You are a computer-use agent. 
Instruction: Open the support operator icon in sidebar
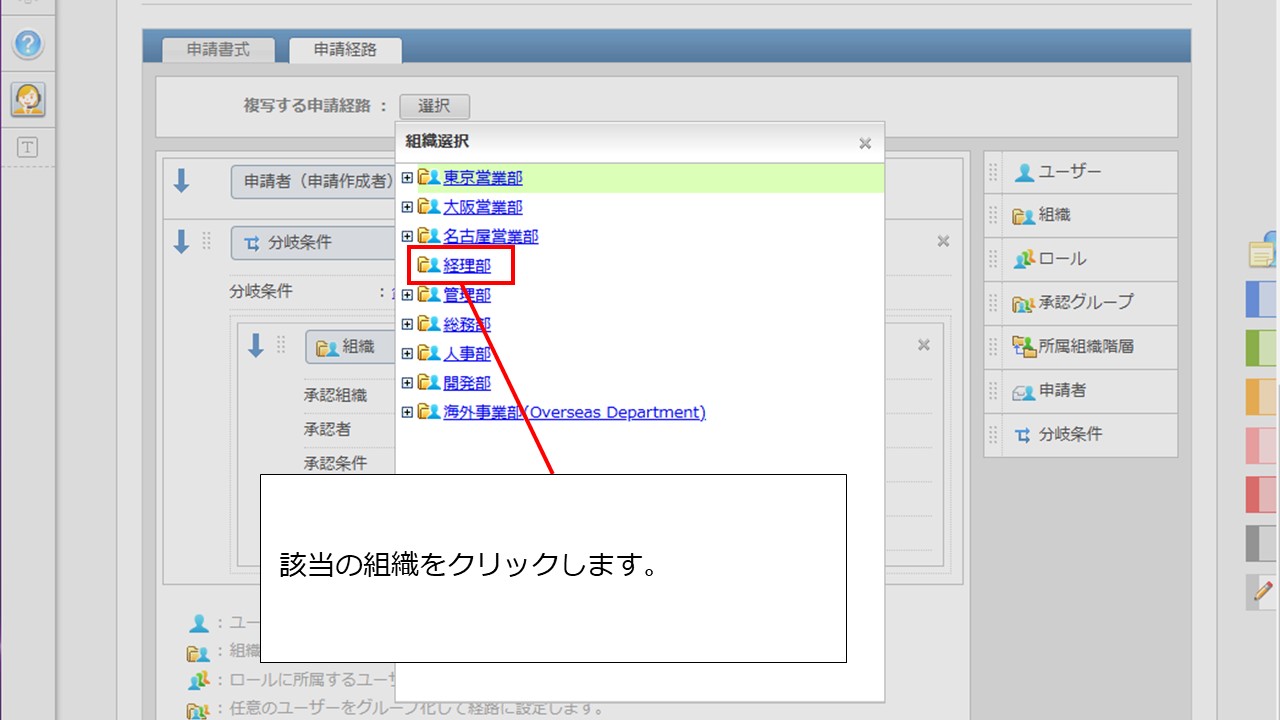(28, 99)
